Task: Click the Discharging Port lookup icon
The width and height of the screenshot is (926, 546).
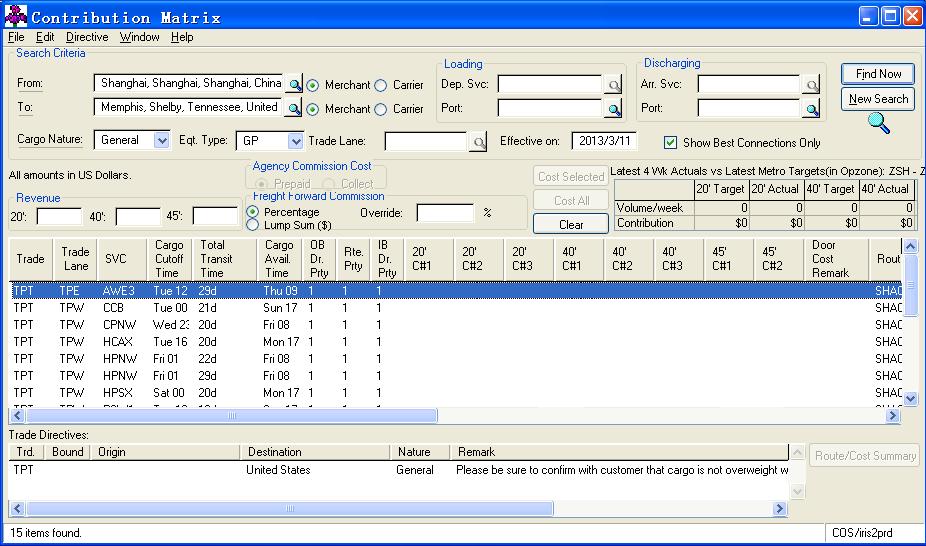Action: [812, 109]
